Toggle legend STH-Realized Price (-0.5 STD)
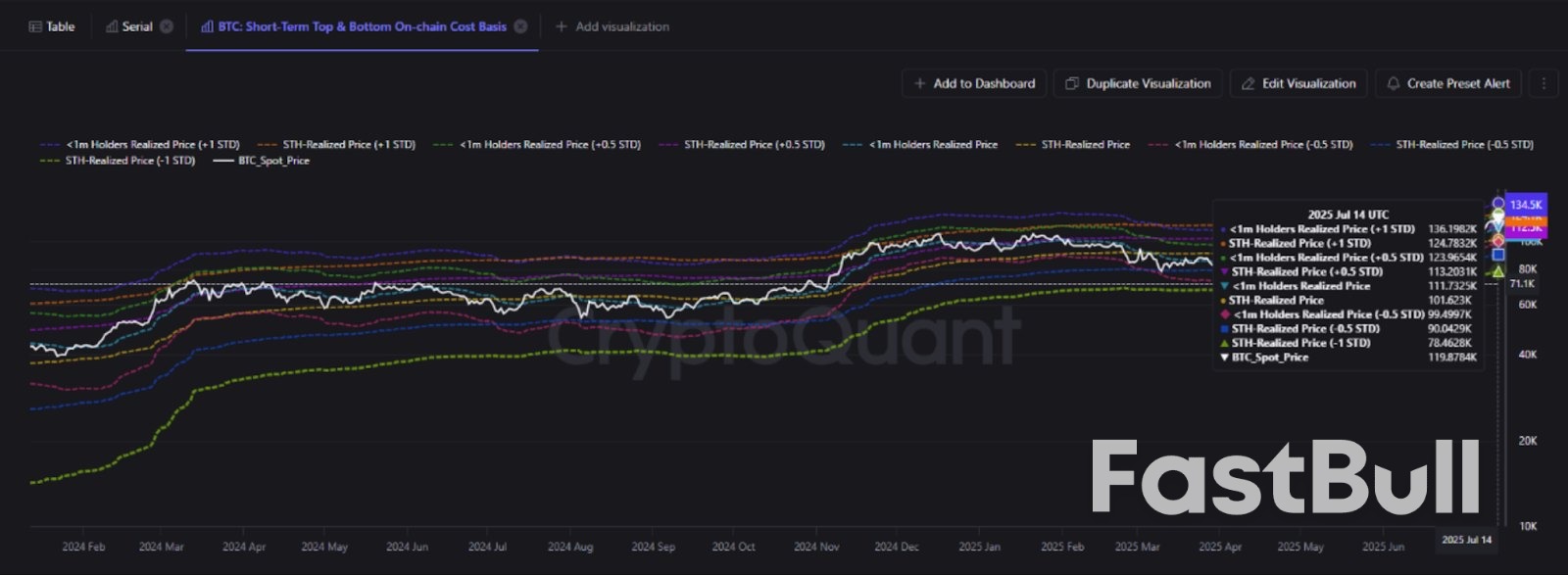This screenshot has height=575, width=1568. point(1451,144)
